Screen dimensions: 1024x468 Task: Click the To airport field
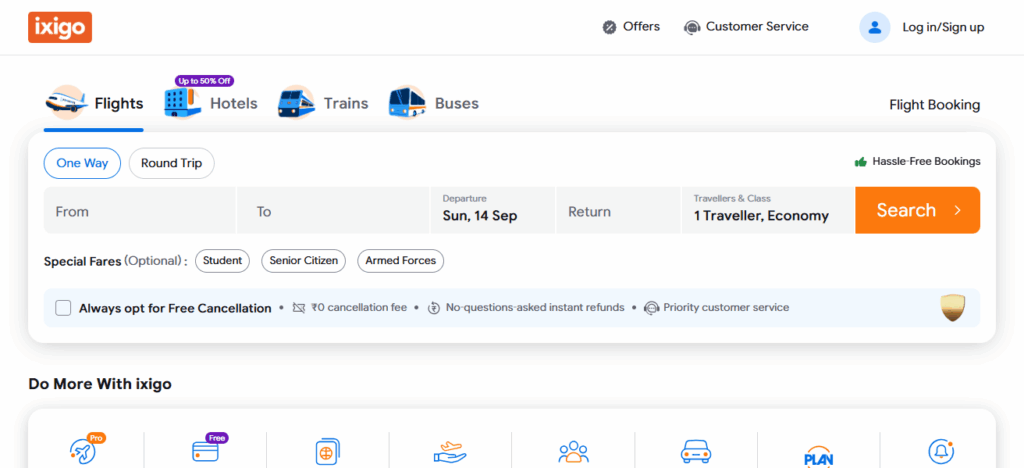click(333, 210)
